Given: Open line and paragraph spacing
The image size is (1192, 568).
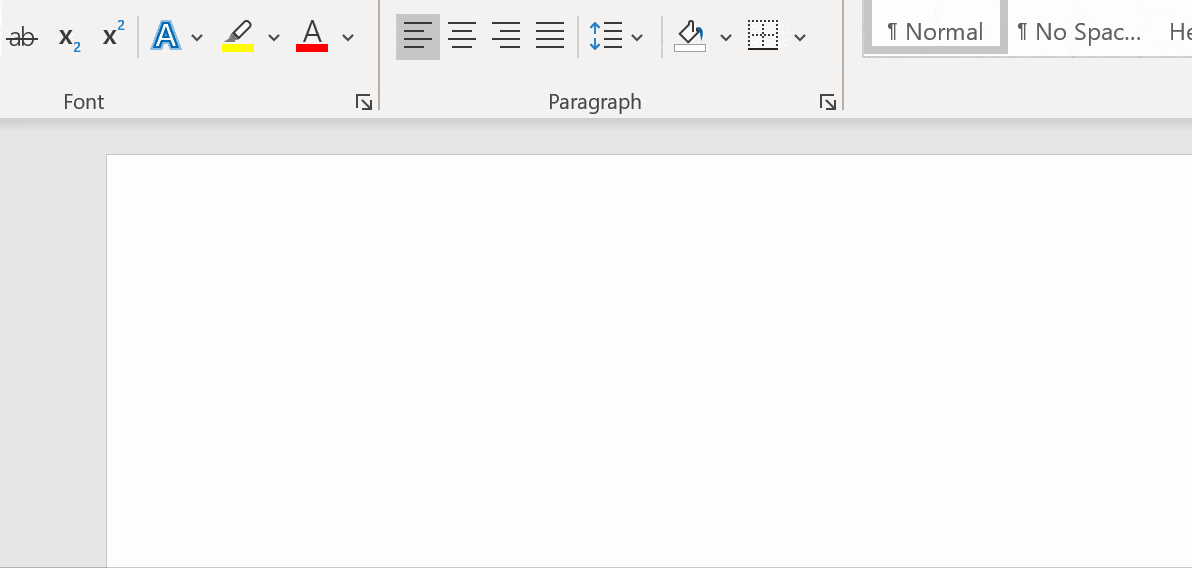Looking at the screenshot, I should coord(616,38).
